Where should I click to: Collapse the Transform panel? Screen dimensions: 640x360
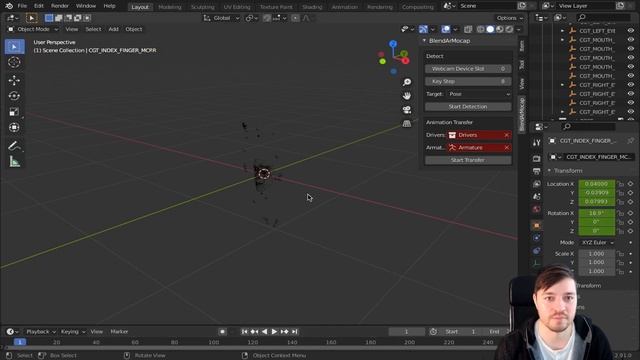click(549, 171)
